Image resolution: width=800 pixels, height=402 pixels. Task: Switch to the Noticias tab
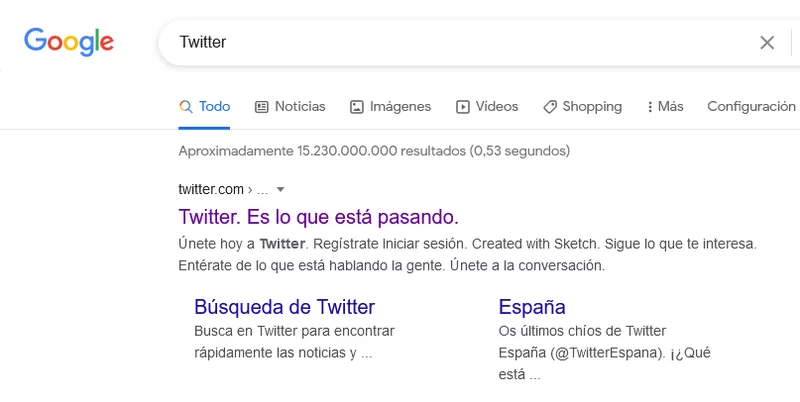pyautogui.click(x=290, y=107)
